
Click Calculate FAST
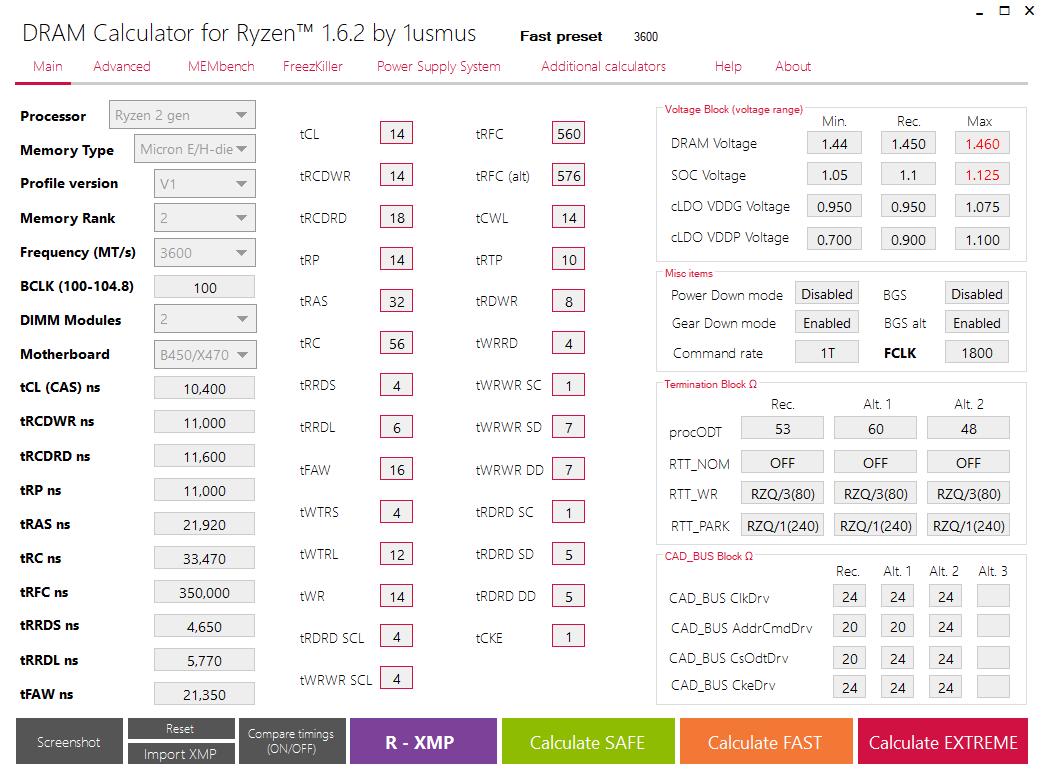point(765,741)
